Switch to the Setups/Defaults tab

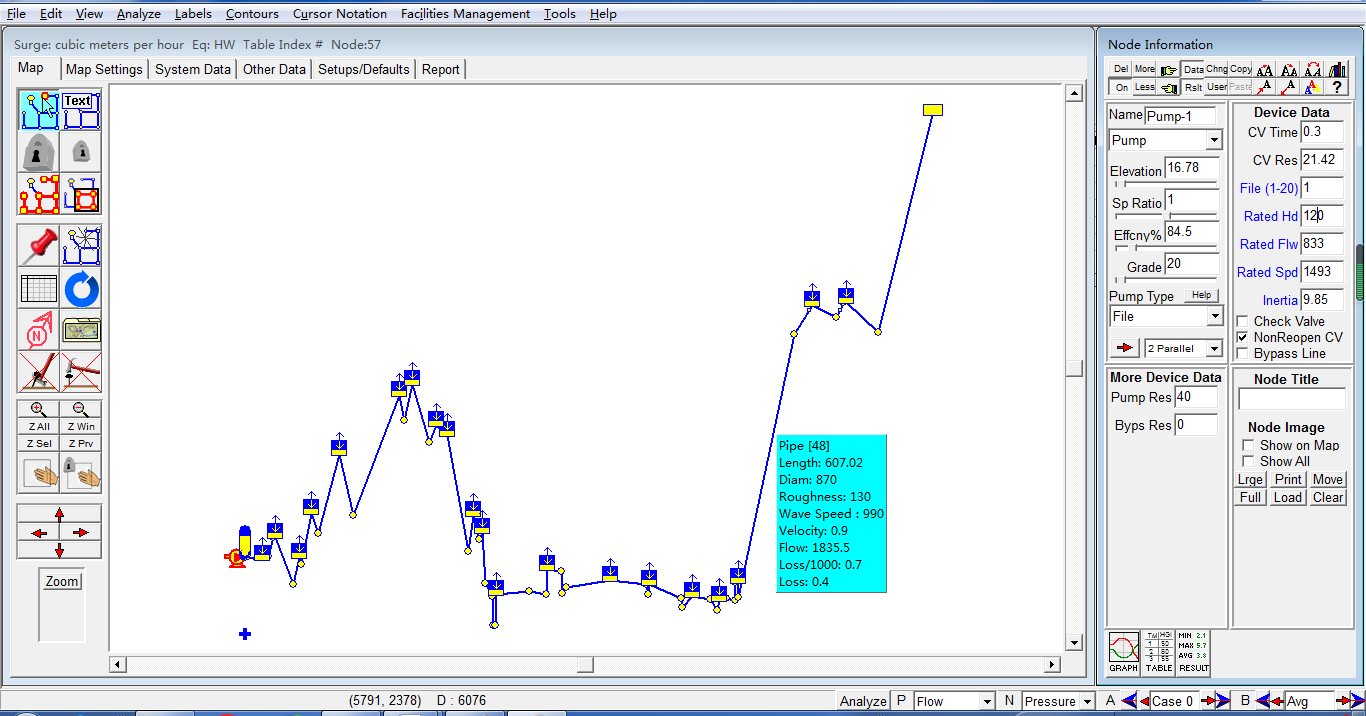364,69
